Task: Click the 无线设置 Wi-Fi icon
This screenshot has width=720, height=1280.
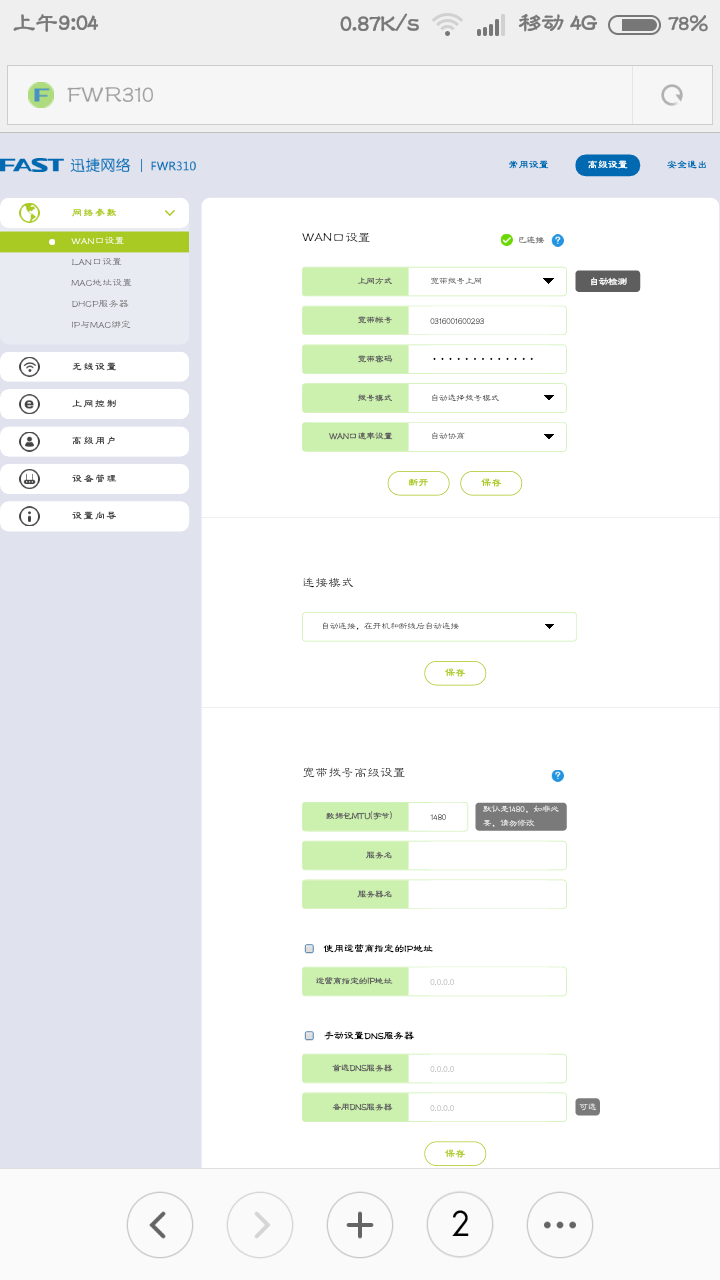Action: [30, 366]
